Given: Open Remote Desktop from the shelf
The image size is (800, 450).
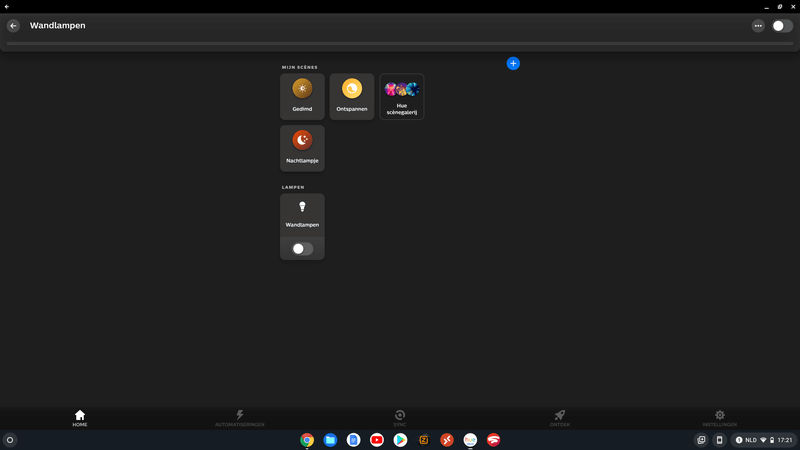Looking at the screenshot, I should [x=447, y=440].
